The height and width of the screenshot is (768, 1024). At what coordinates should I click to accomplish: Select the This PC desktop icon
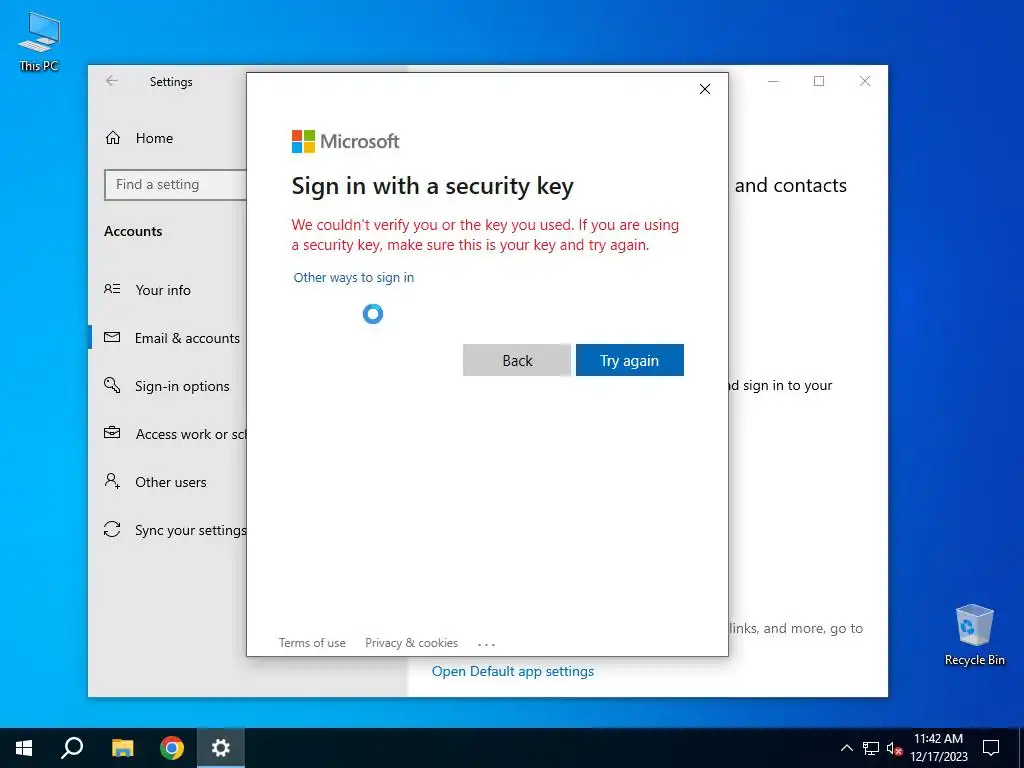[x=39, y=41]
